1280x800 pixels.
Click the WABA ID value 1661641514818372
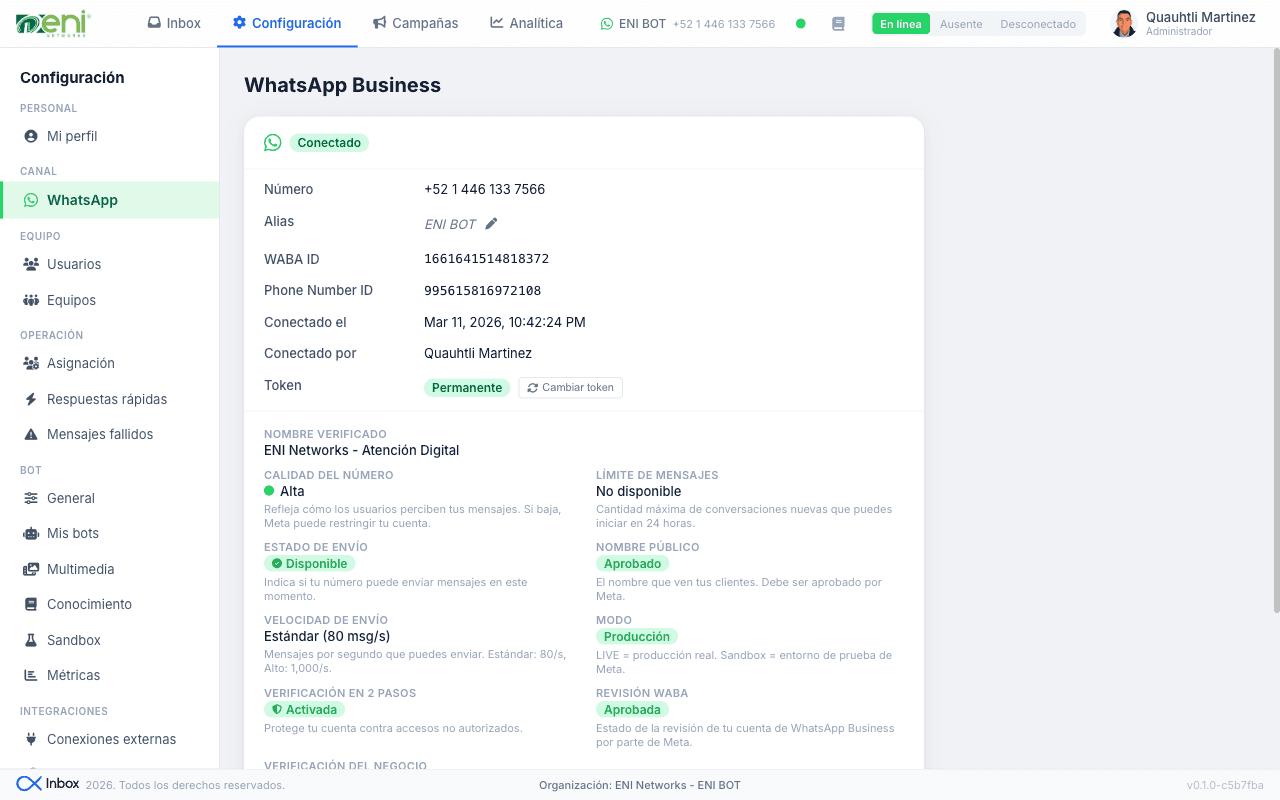487,259
